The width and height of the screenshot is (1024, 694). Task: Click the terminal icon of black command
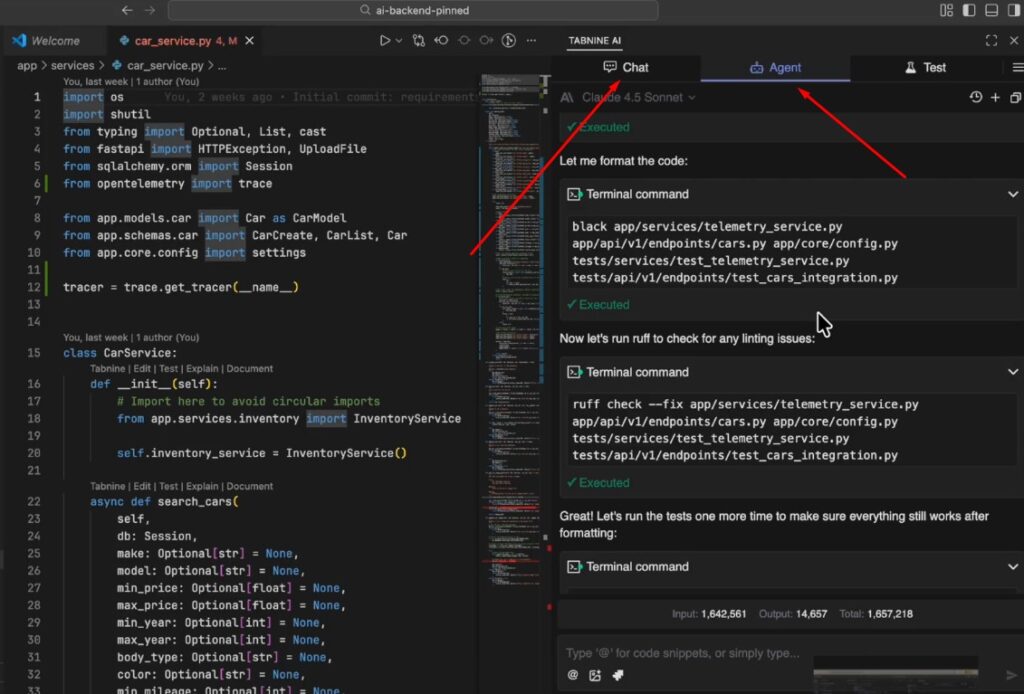tap(574, 194)
